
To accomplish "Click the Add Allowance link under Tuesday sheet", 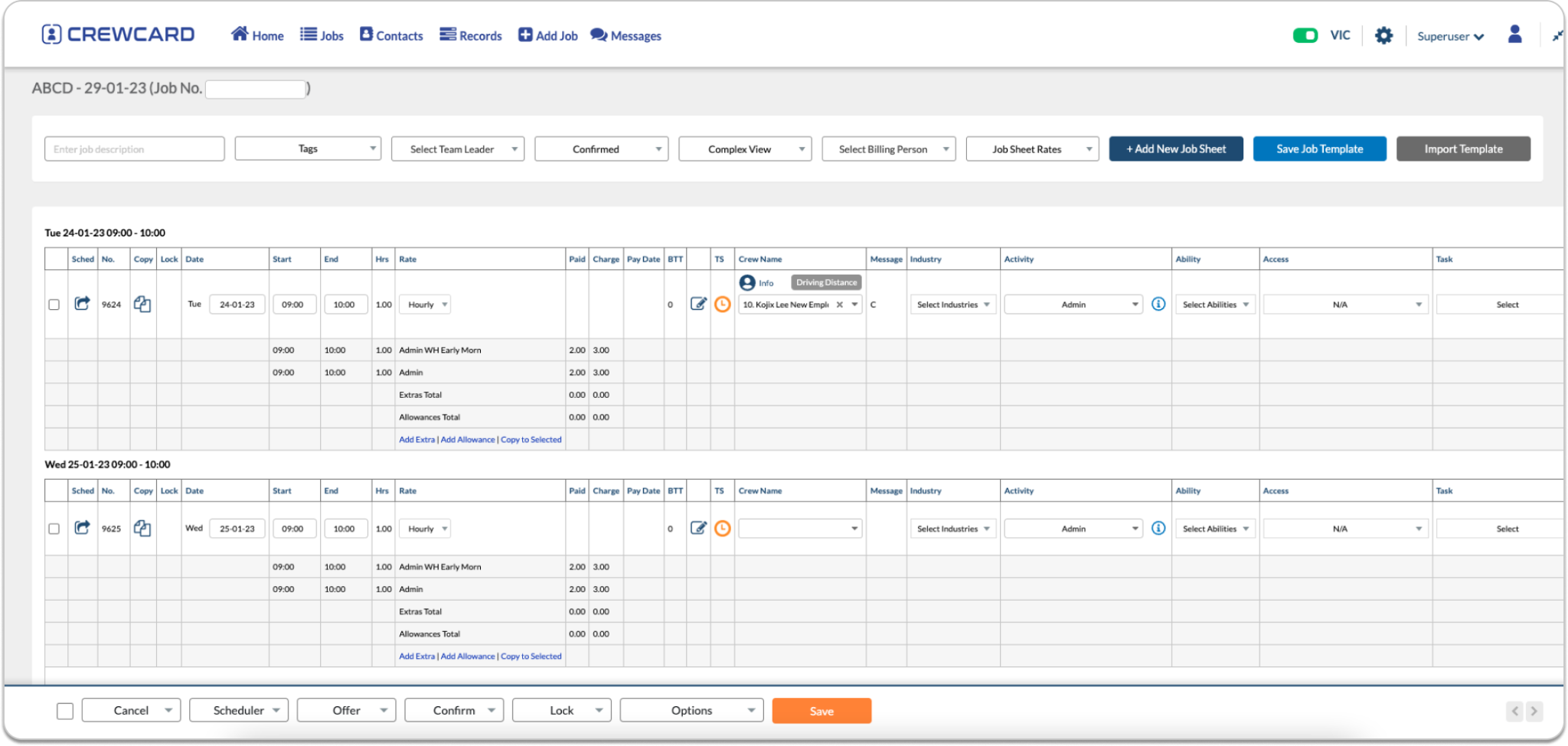I will coord(468,440).
